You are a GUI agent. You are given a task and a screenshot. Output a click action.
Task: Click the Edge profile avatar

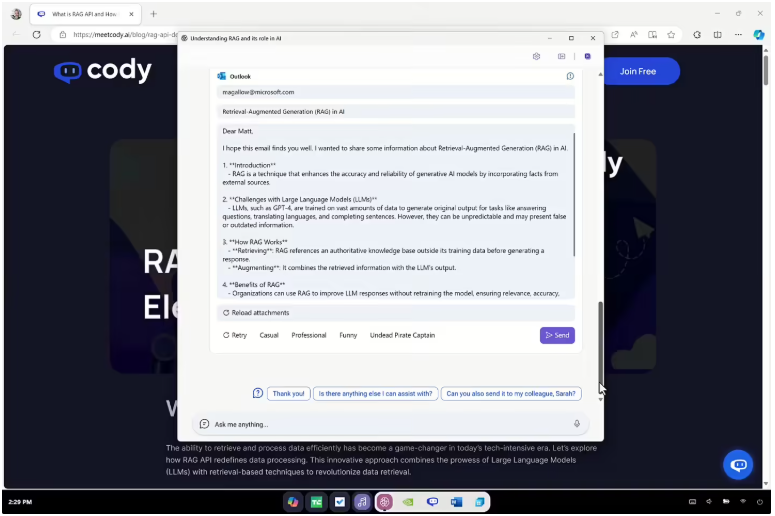(16, 14)
